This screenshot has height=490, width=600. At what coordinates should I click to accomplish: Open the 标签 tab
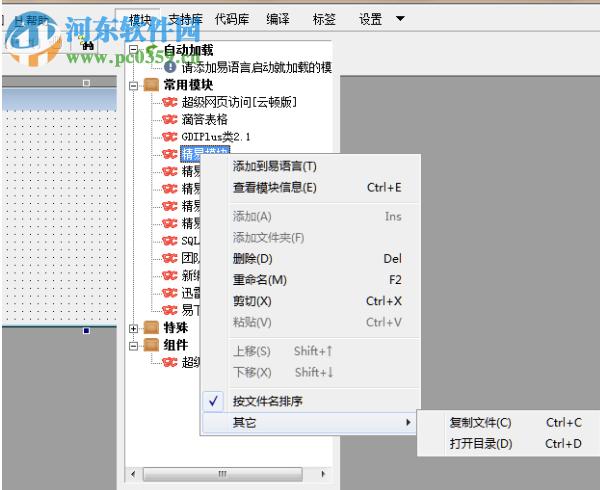324,19
